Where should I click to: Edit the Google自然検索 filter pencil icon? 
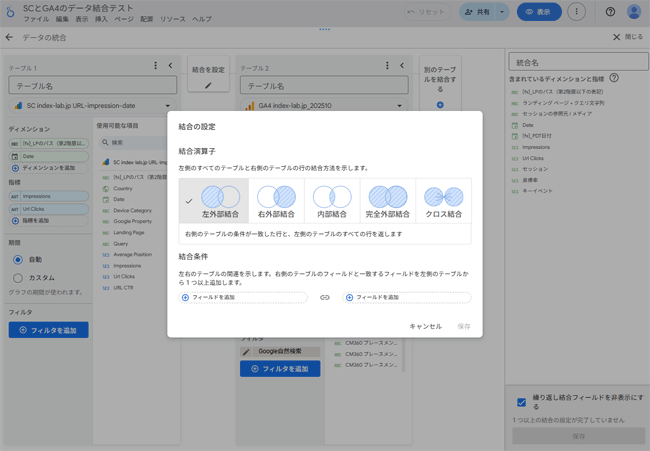pyautogui.click(x=246, y=352)
